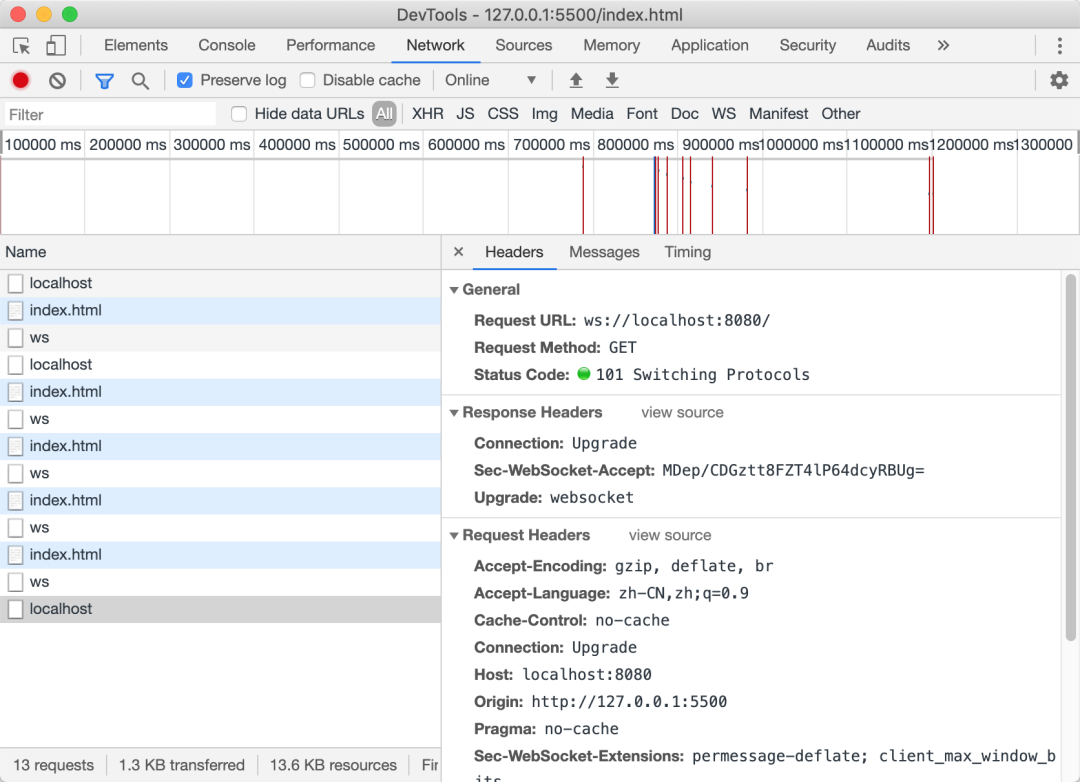Switch to the Timing tab

pos(687,252)
